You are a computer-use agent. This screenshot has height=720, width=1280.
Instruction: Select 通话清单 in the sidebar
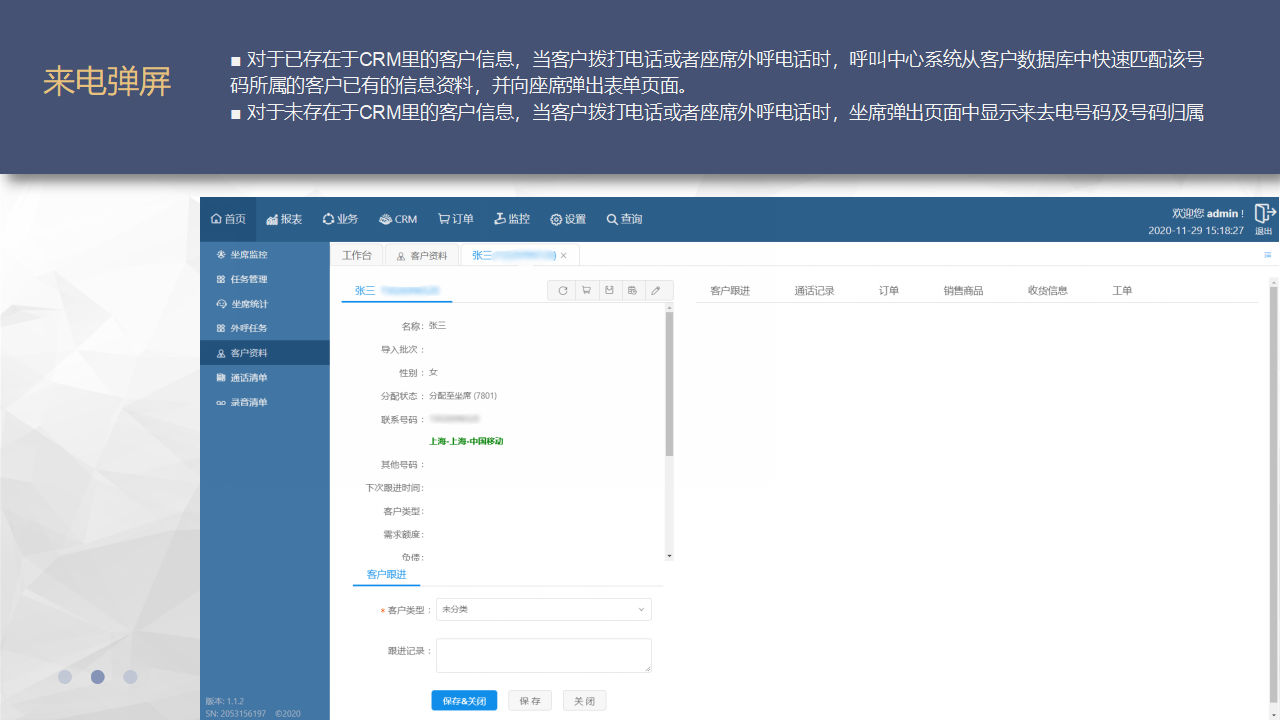point(265,377)
